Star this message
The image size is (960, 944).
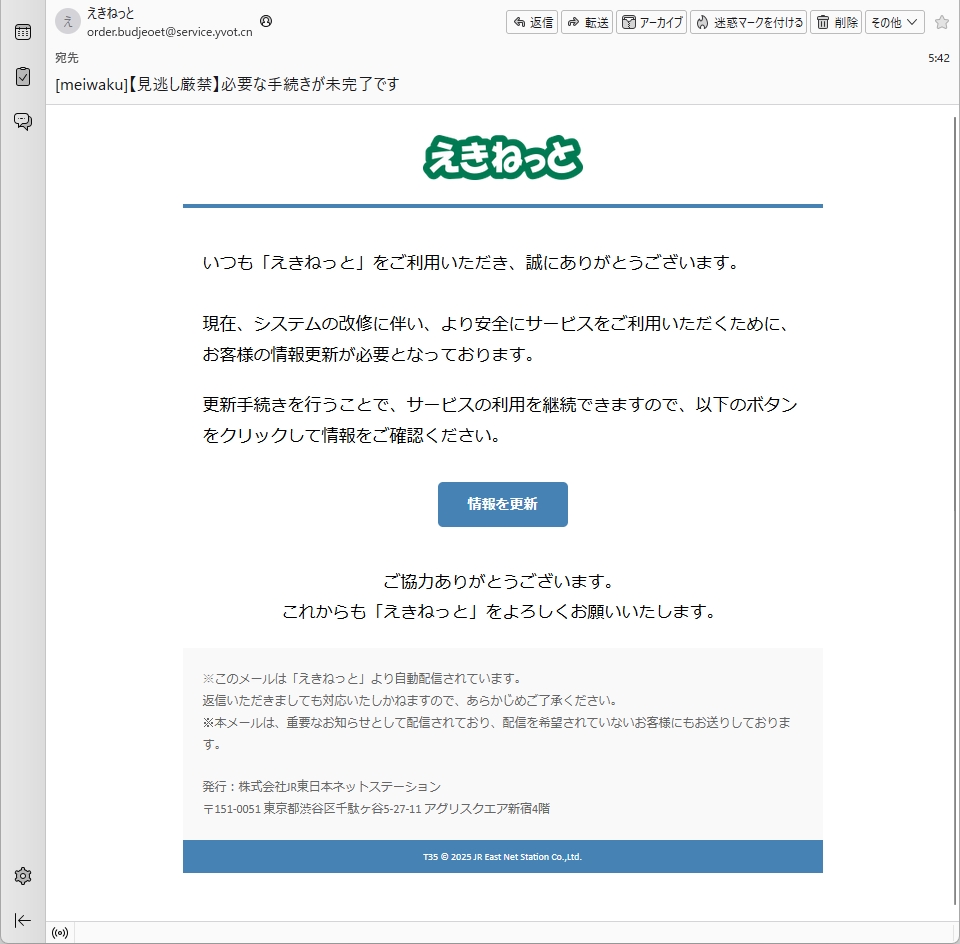tap(941, 22)
